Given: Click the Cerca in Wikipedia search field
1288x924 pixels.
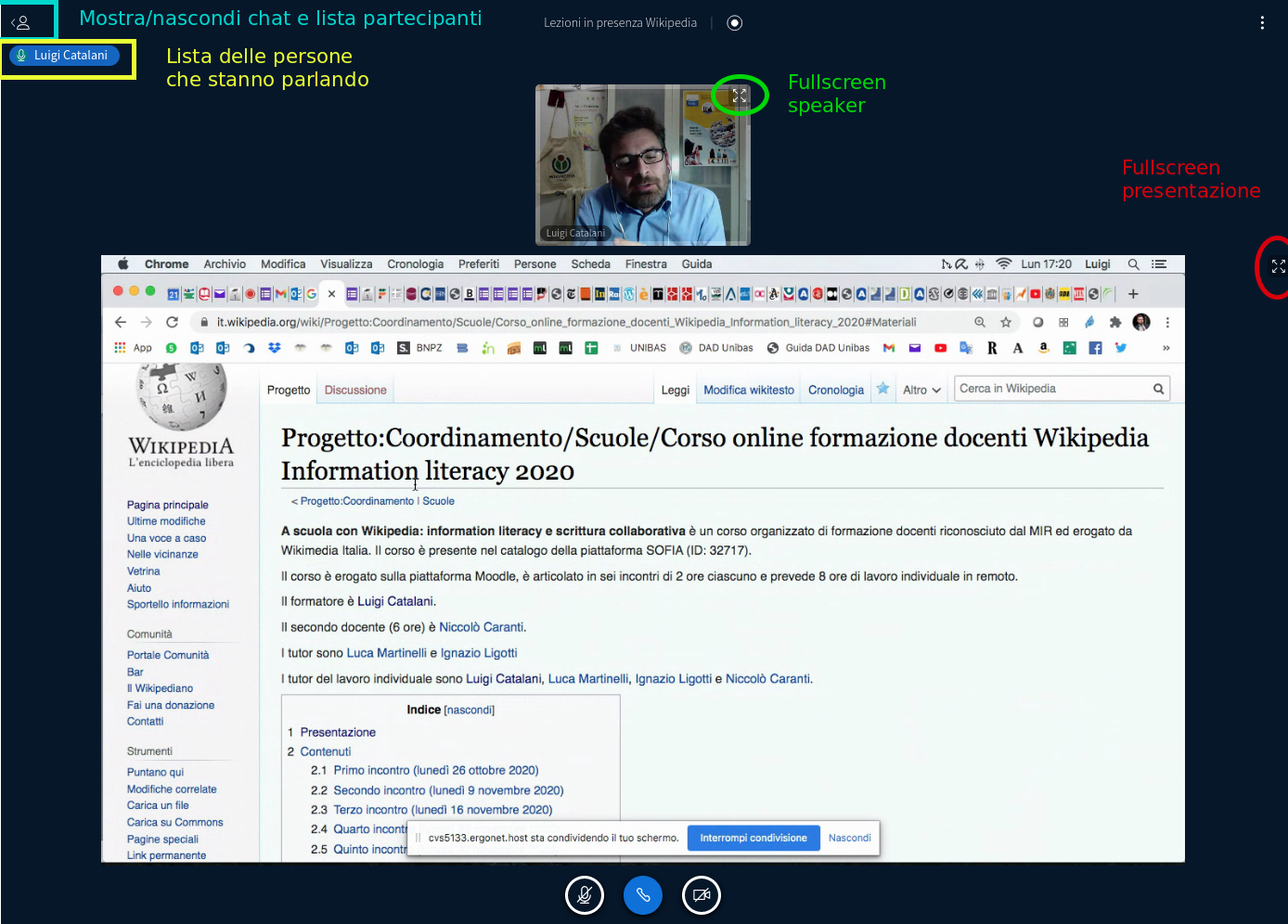Looking at the screenshot, I should [1053, 389].
